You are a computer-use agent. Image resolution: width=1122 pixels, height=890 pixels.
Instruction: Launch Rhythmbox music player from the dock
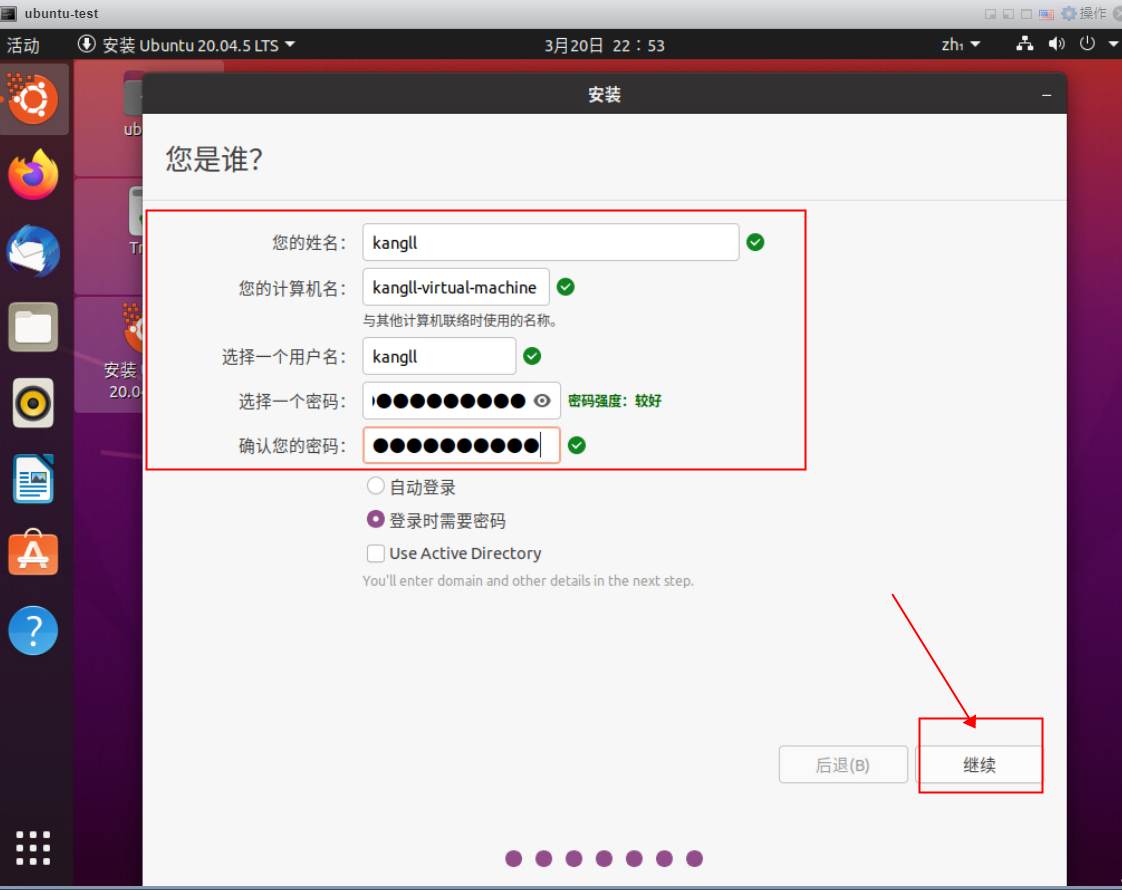tap(33, 404)
